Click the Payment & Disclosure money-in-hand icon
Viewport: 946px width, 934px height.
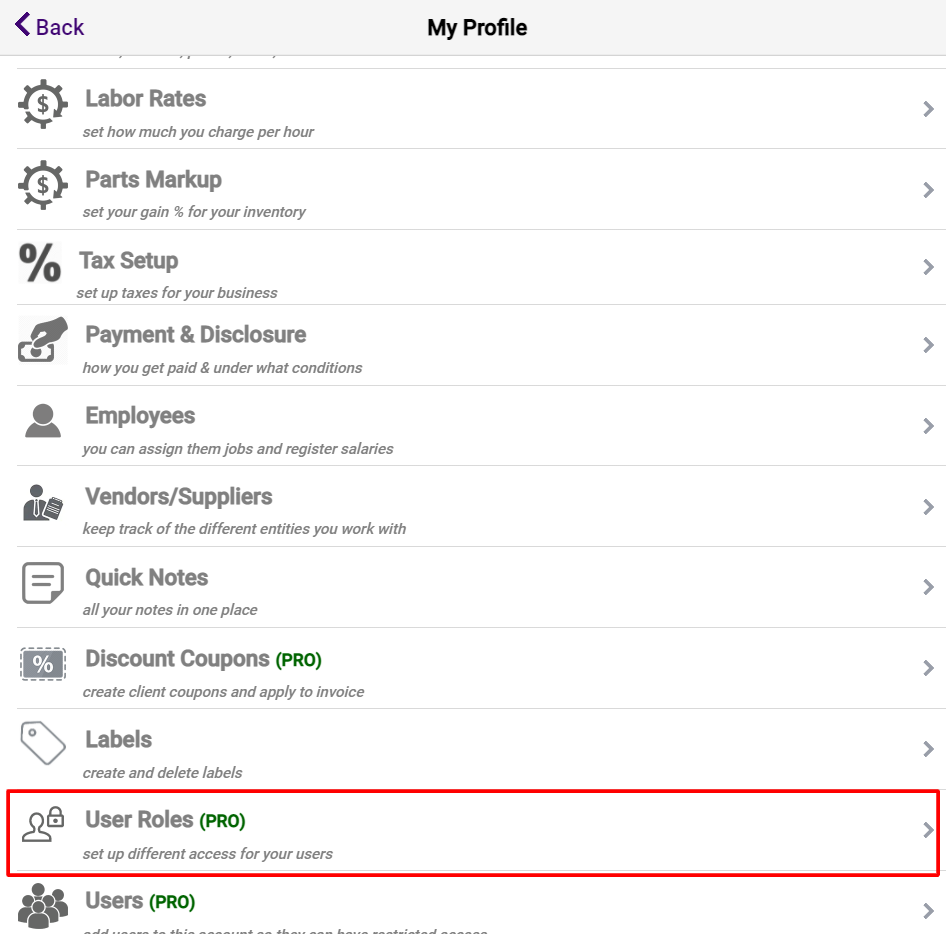(x=42, y=340)
